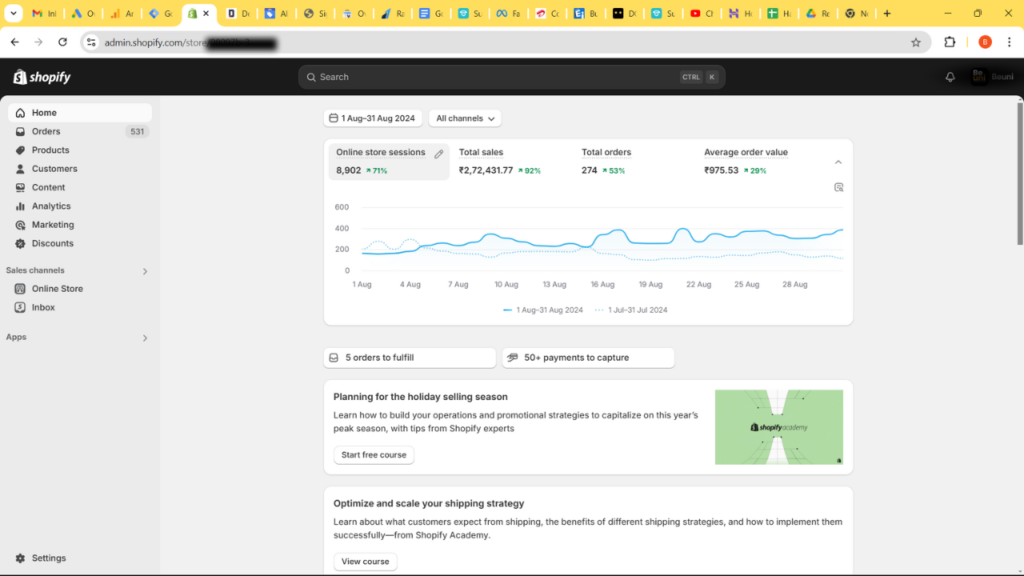
Task: Open the browser extensions puzzle icon
Action: coord(950,42)
